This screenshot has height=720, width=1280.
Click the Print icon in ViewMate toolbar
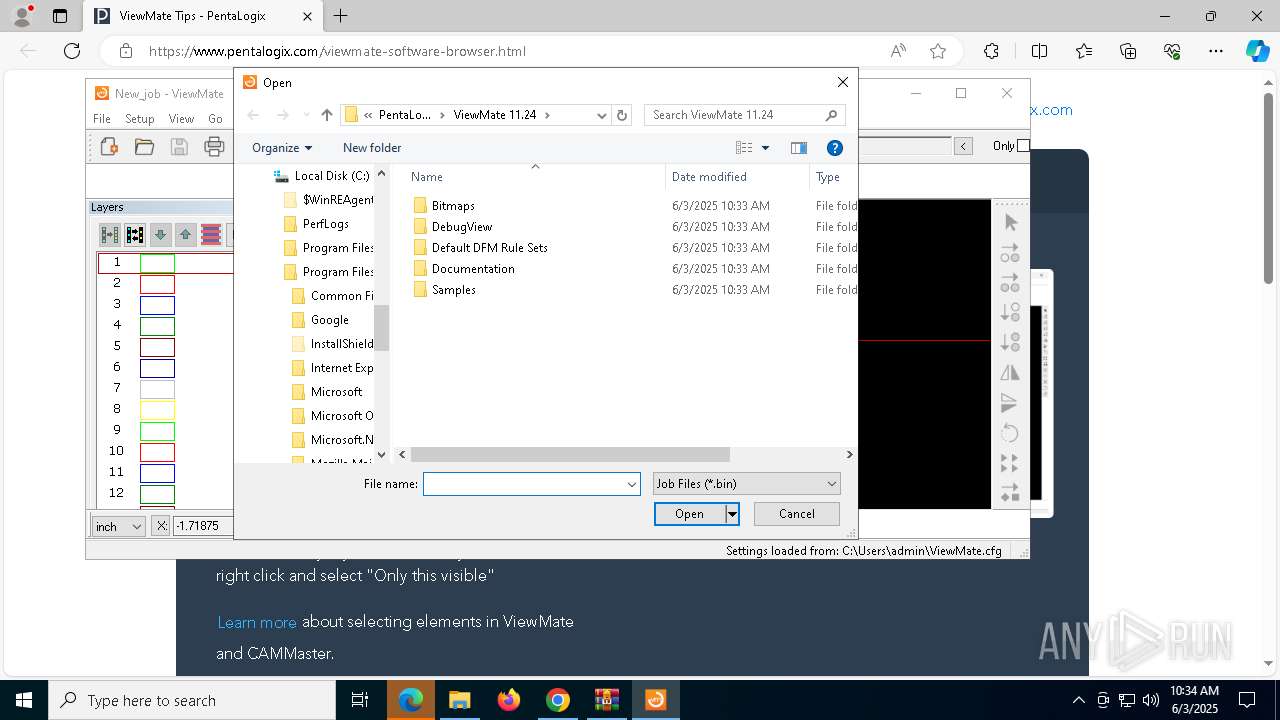tap(214, 147)
